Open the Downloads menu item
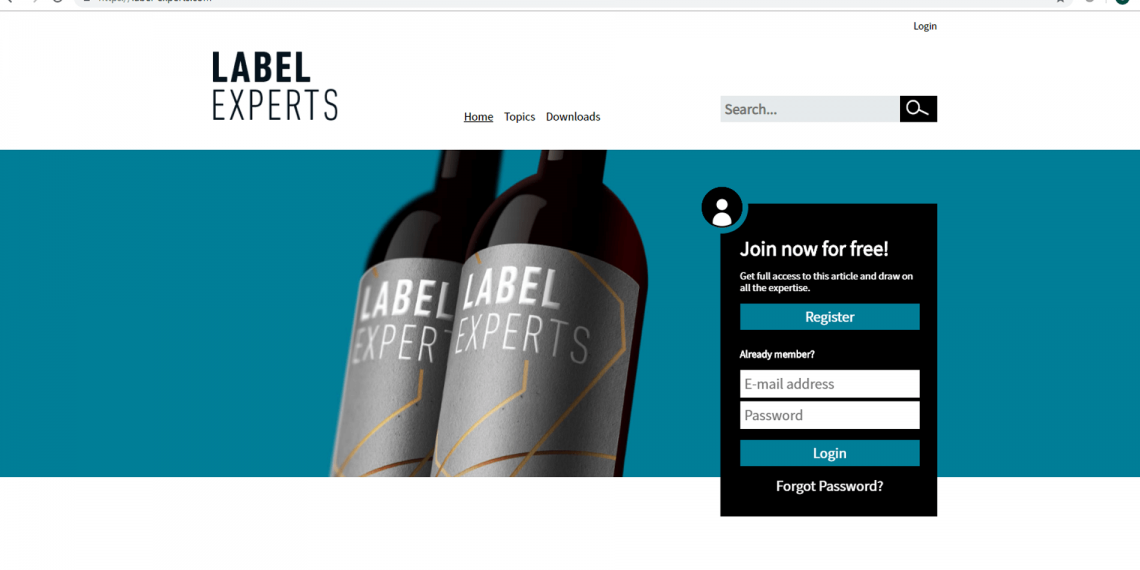This screenshot has height=570, width=1140. pyautogui.click(x=573, y=117)
